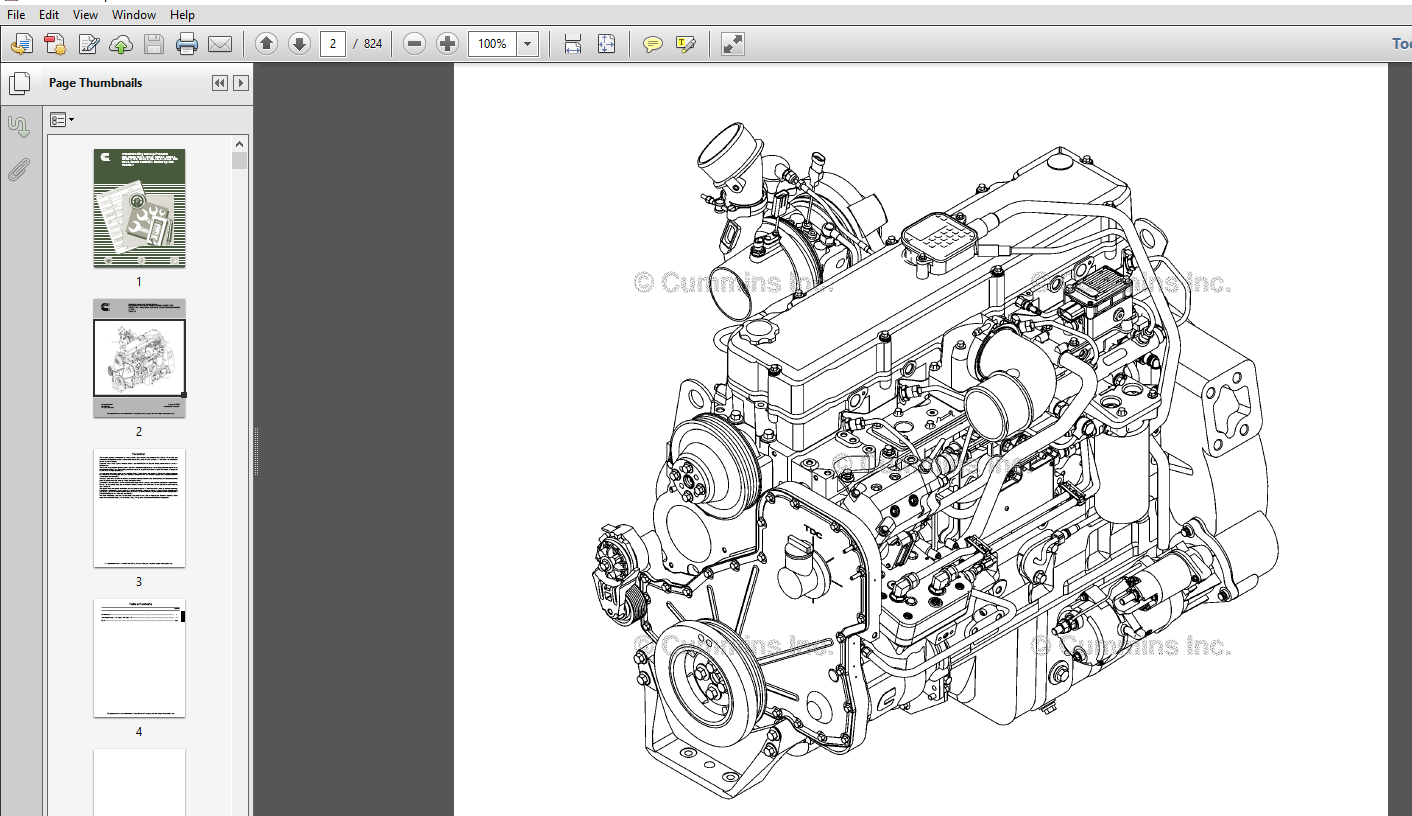1412x816 pixels.
Task: Expand the Page Thumbnails panel wider
Action: [241, 83]
